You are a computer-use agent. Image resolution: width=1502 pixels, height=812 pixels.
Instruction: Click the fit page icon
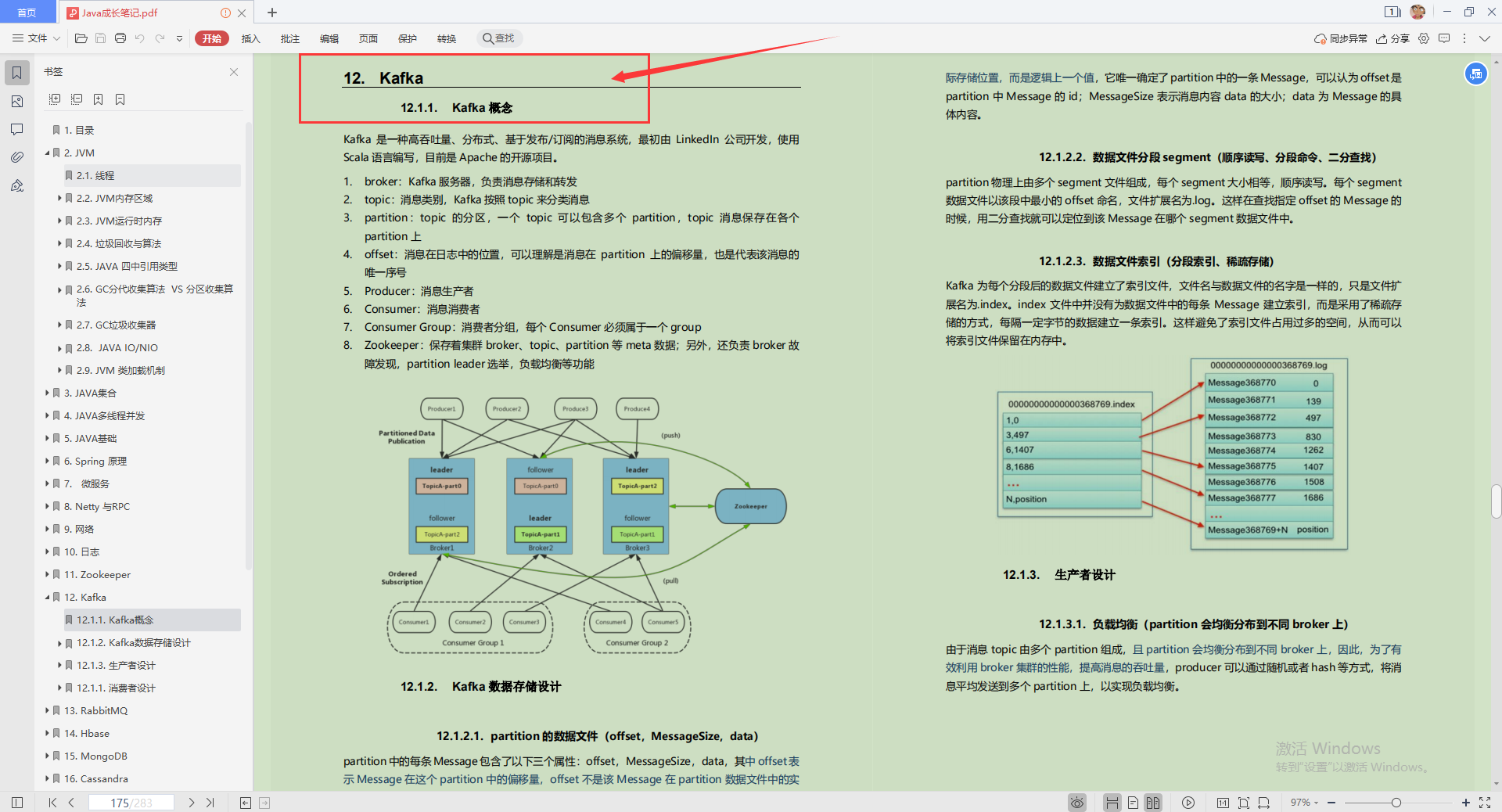[x=1244, y=803]
